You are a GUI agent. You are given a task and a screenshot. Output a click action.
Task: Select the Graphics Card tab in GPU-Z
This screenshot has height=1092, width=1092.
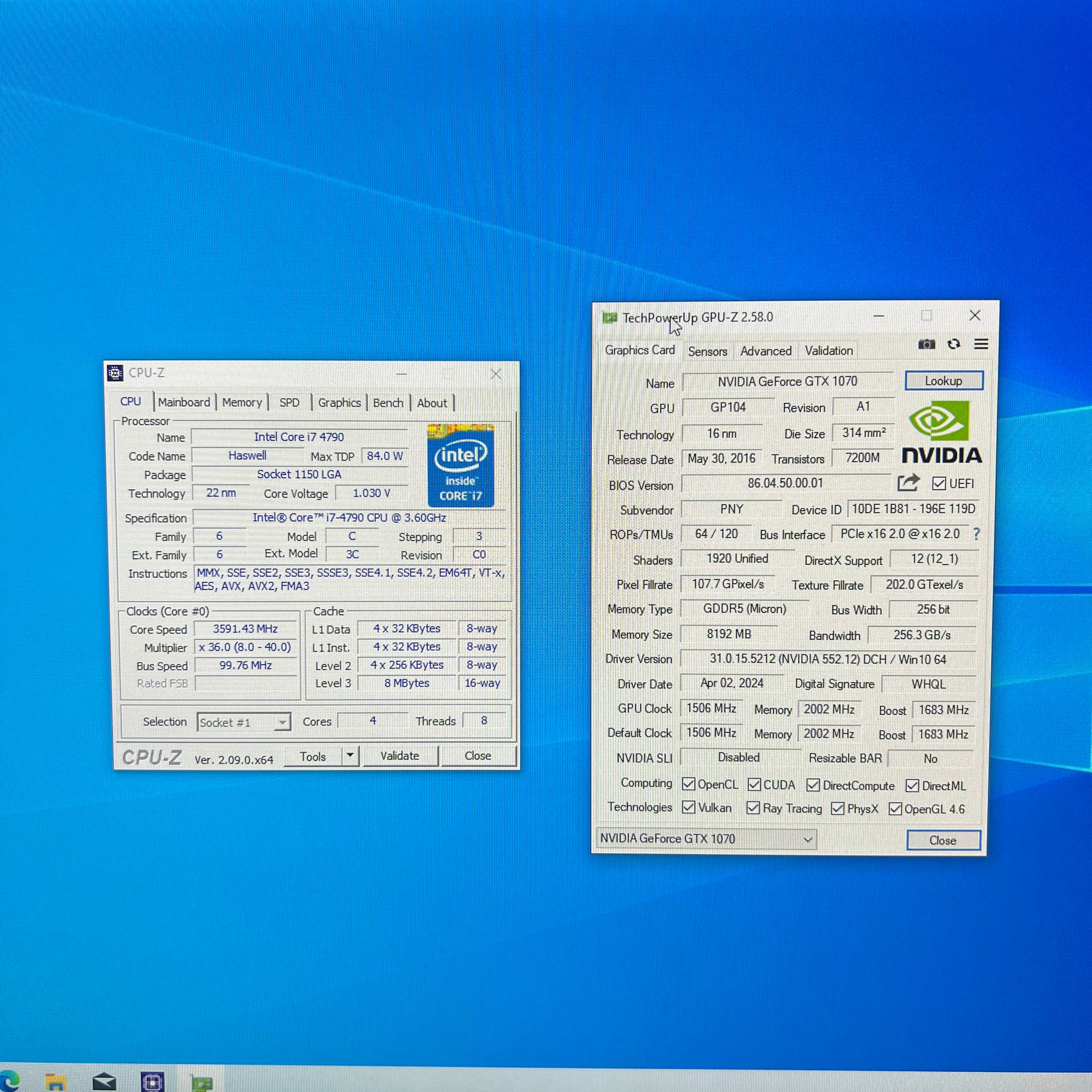point(640,350)
